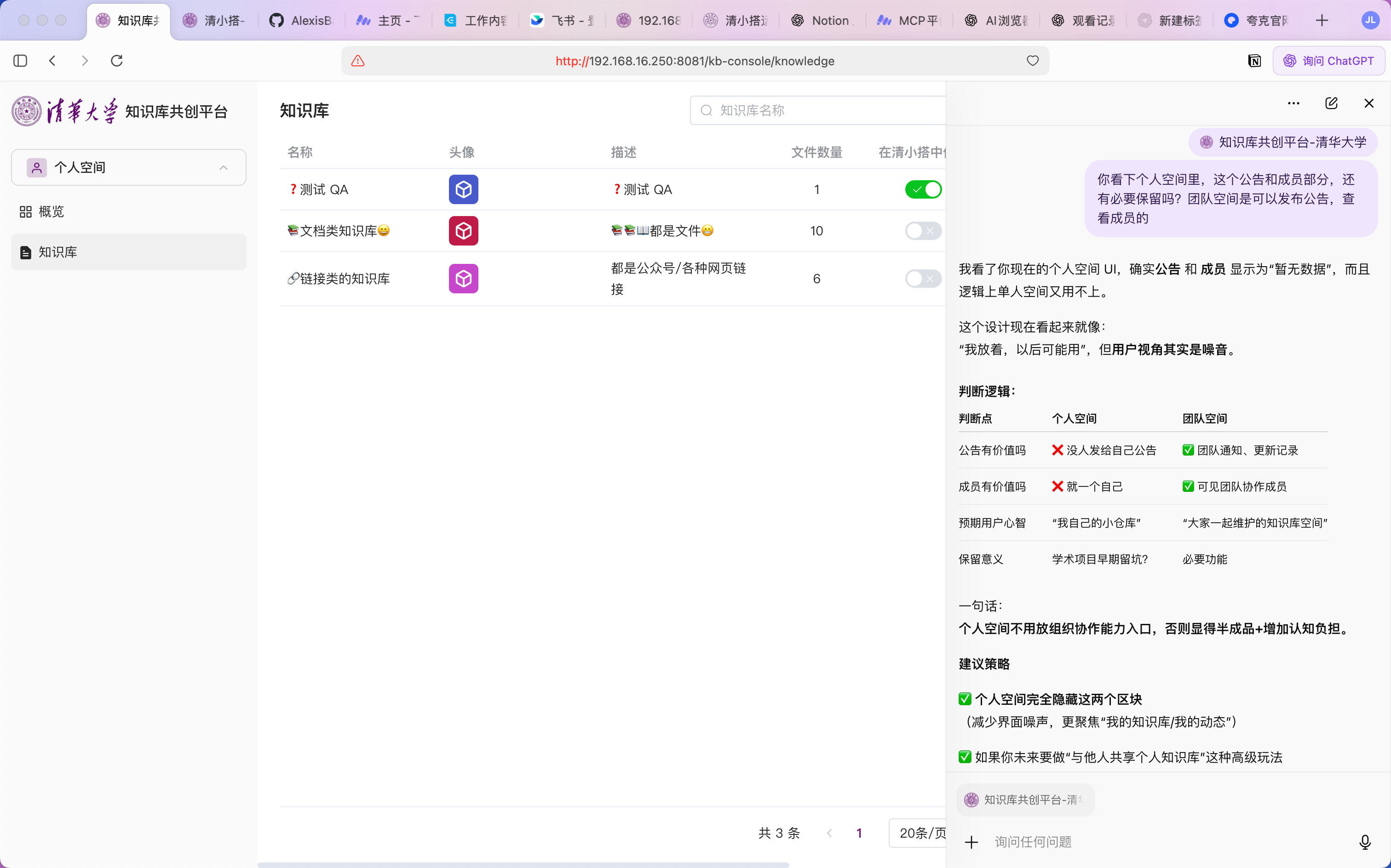
Task: Click the blue cube avatar of 测试 QA
Action: [464, 189]
